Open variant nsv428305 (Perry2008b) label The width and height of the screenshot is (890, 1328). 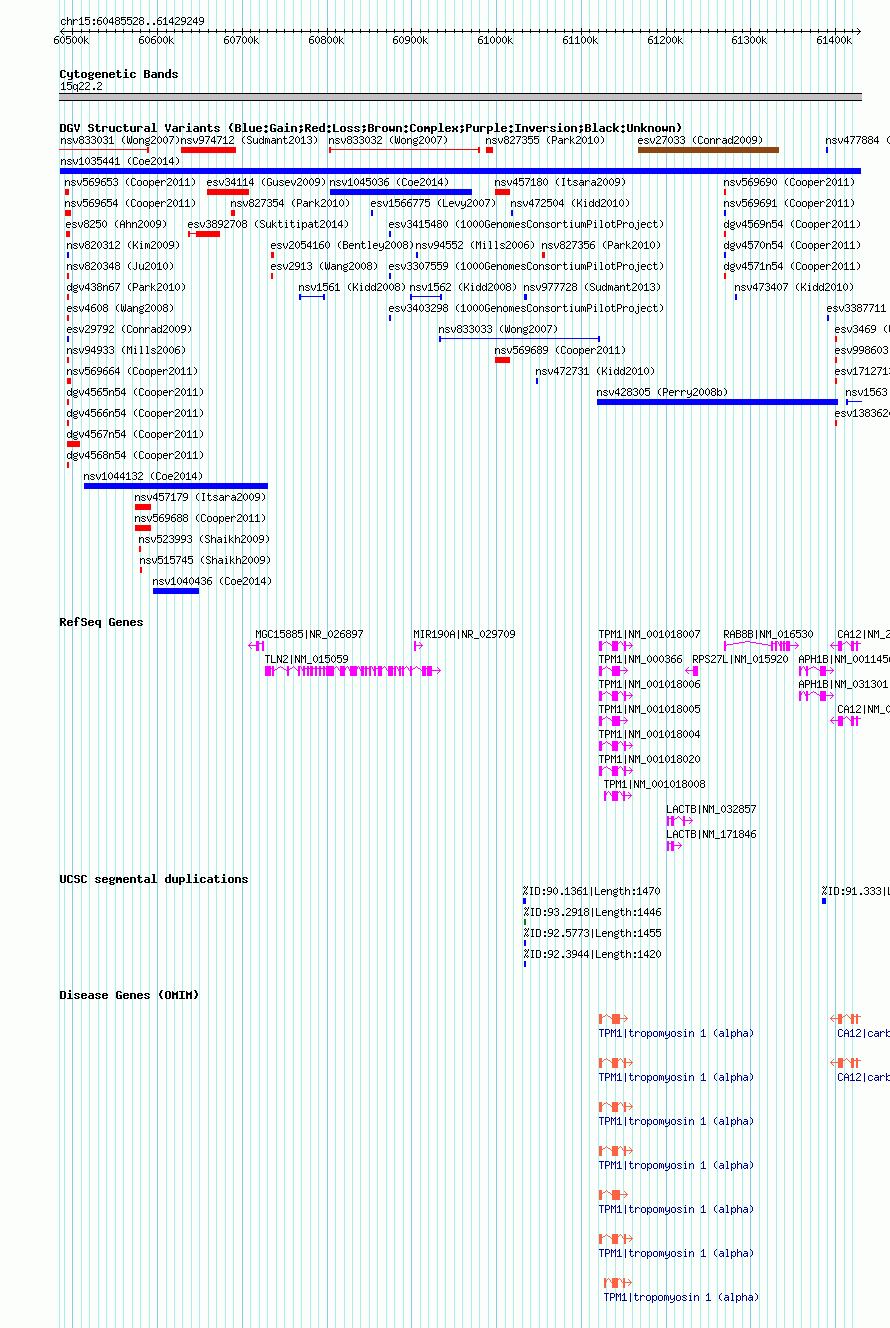click(663, 393)
